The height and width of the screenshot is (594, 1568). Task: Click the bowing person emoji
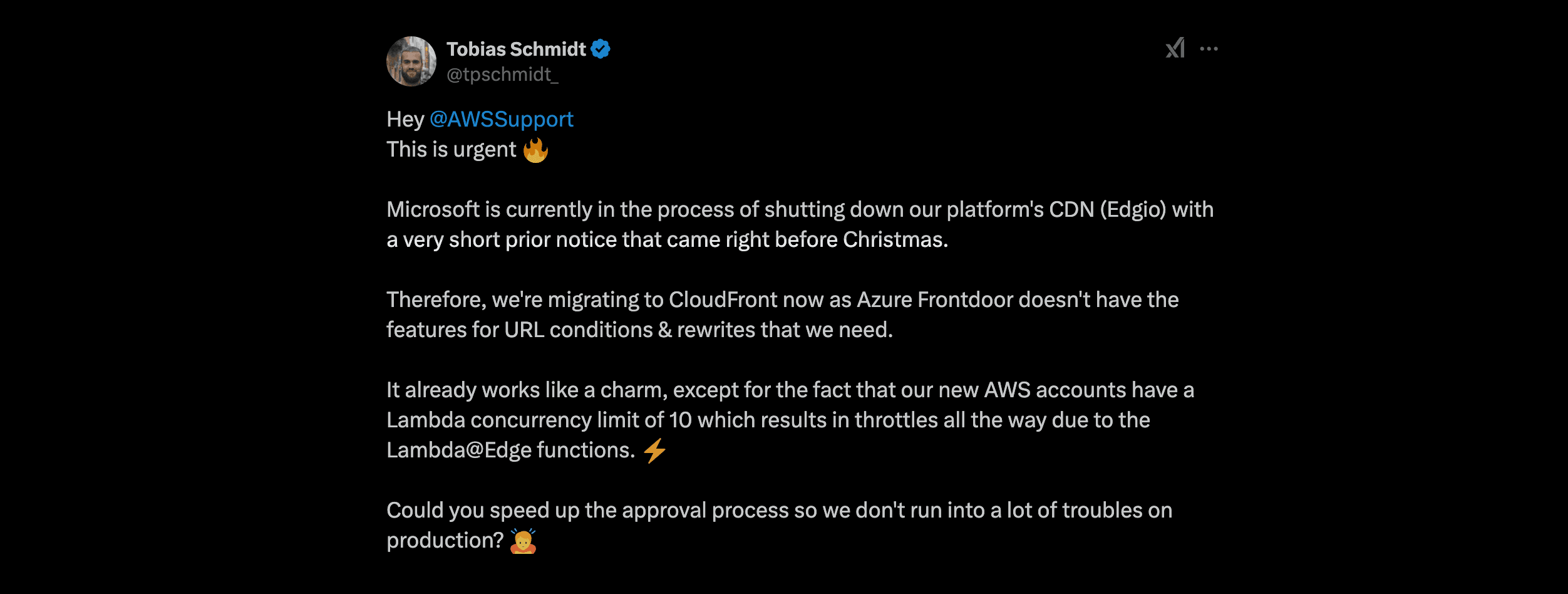click(x=523, y=541)
